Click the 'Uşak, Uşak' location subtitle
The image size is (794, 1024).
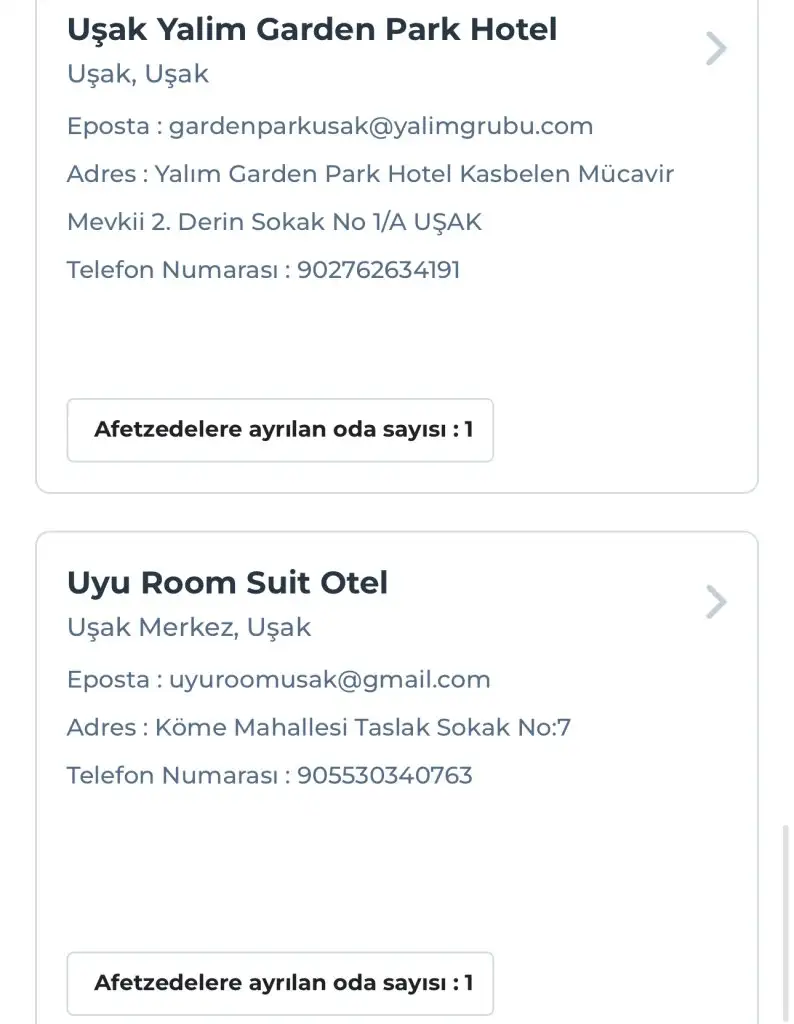point(138,74)
